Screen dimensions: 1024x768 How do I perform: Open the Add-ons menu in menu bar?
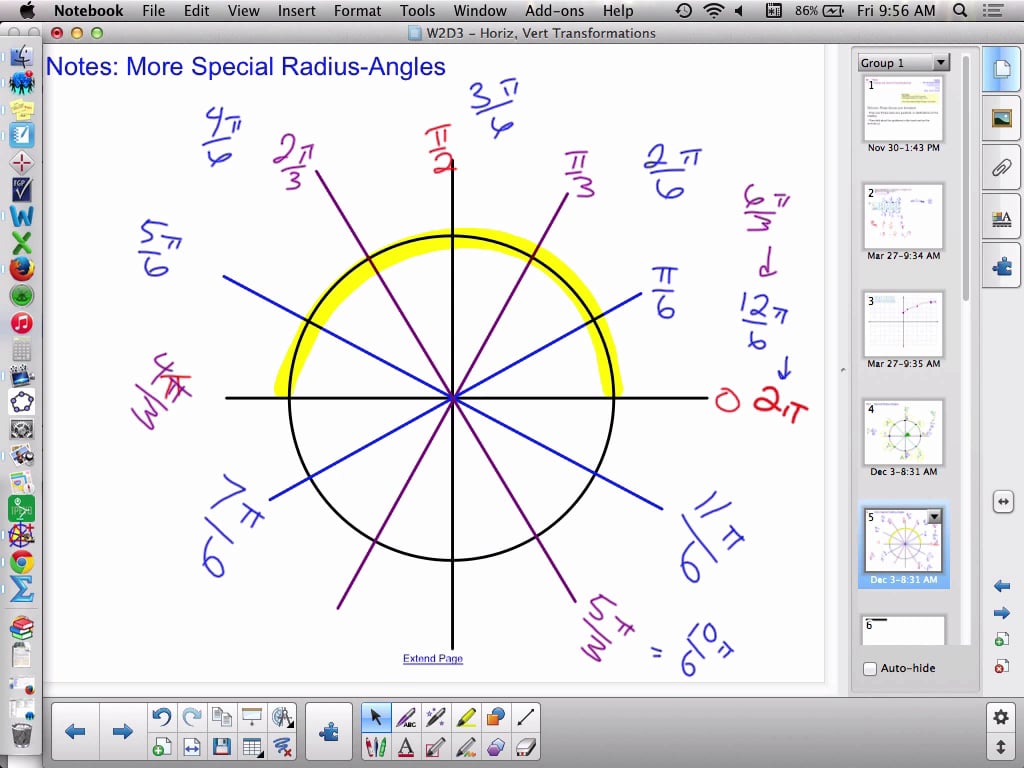pos(554,10)
